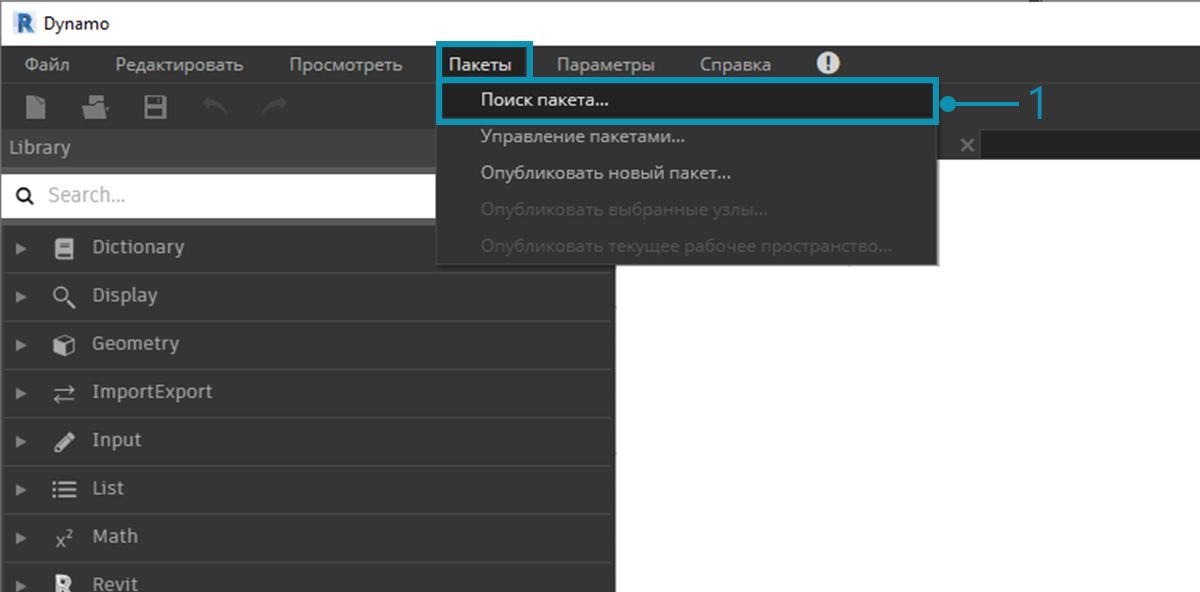Click the Save disk icon
Image resolution: width=1200 pixels, height=592 pixels.
point(155,107)
